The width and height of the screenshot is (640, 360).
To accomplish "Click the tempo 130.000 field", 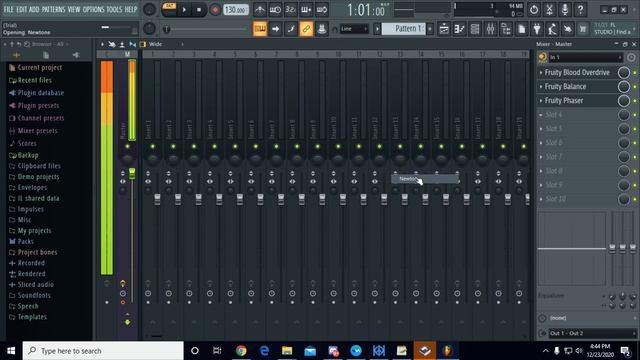I will coord(236,9).
